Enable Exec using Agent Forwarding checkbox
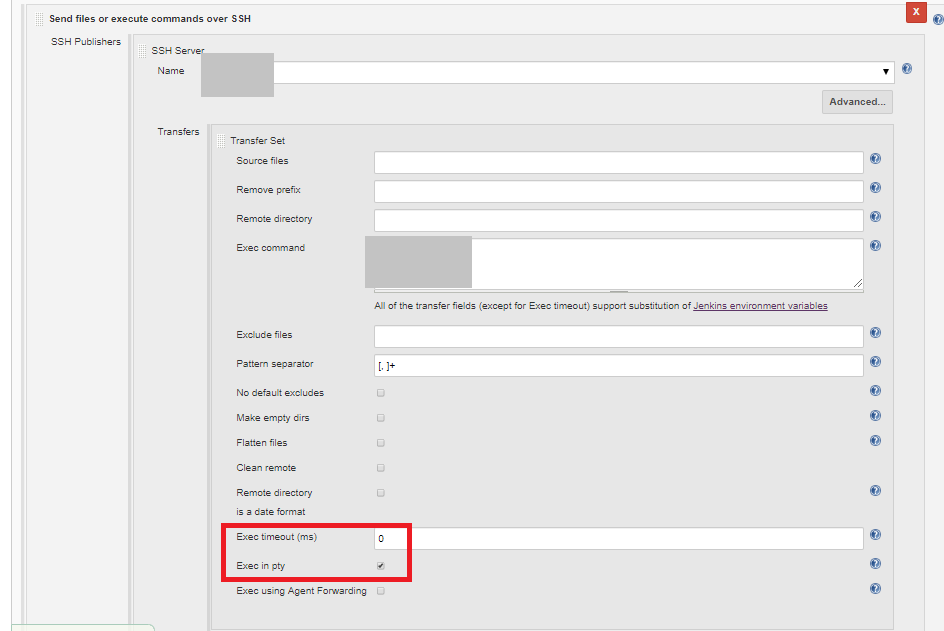Screen dimensions: 944x631 (x=380, y=591)
